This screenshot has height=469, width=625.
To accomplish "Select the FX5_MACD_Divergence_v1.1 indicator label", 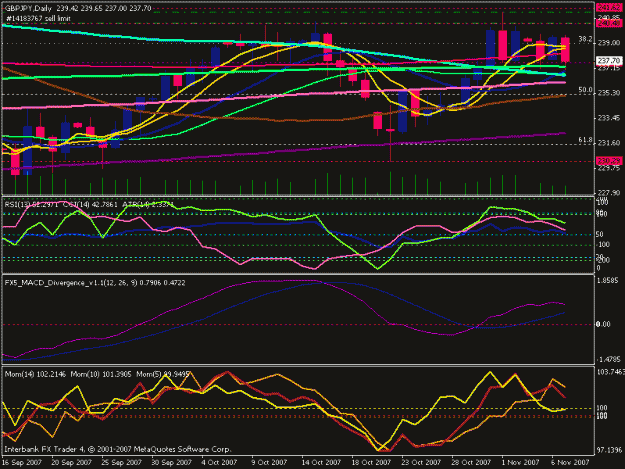I will pyautogui.click(x=95, y=283).
